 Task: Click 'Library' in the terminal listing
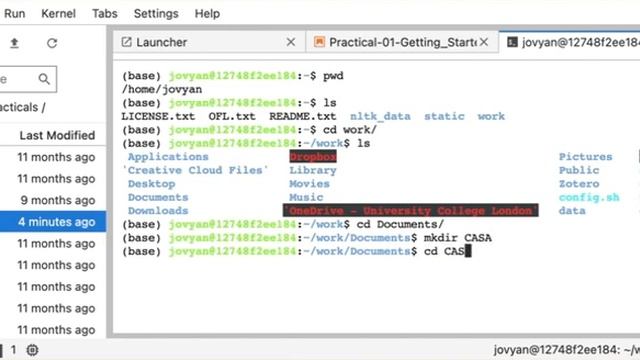point(313,170)
